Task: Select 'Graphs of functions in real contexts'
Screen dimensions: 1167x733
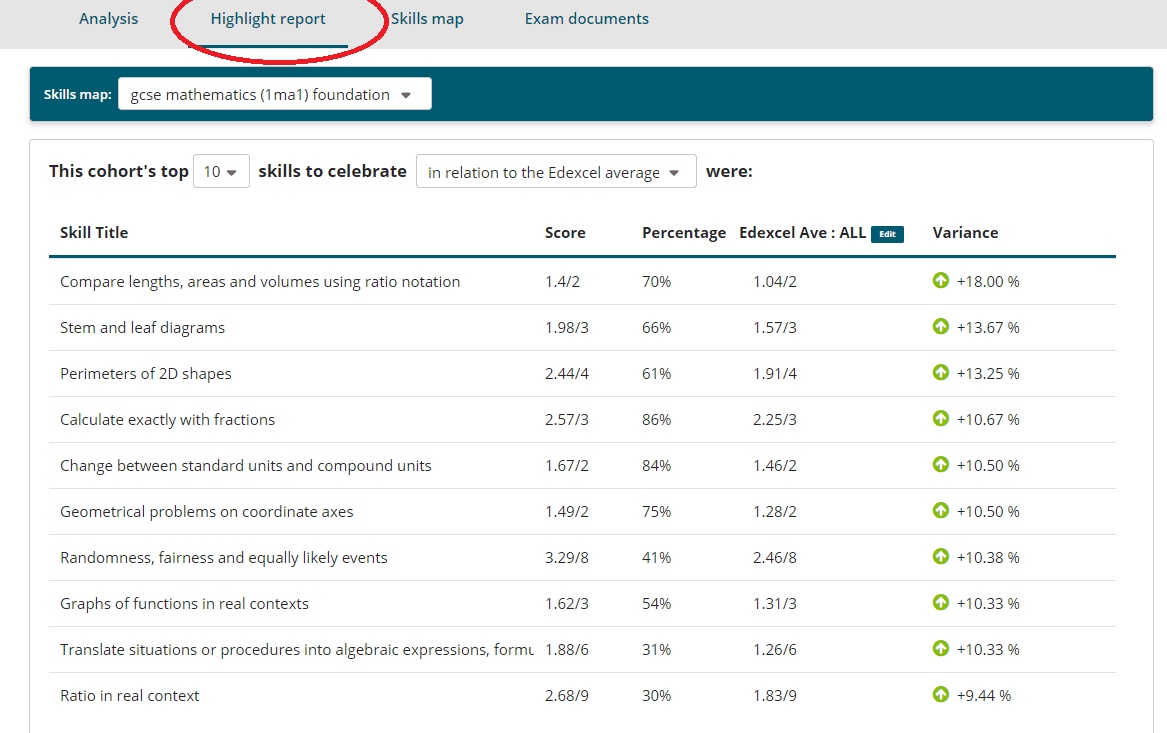Action: [185, 604]
